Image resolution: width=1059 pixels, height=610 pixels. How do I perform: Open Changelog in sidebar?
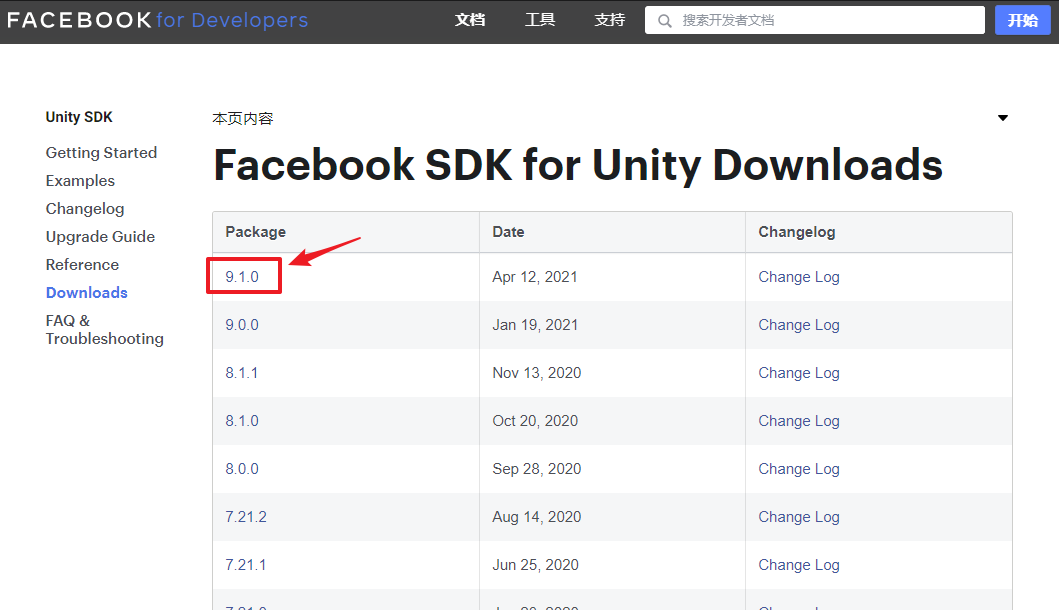coord(85,209)
